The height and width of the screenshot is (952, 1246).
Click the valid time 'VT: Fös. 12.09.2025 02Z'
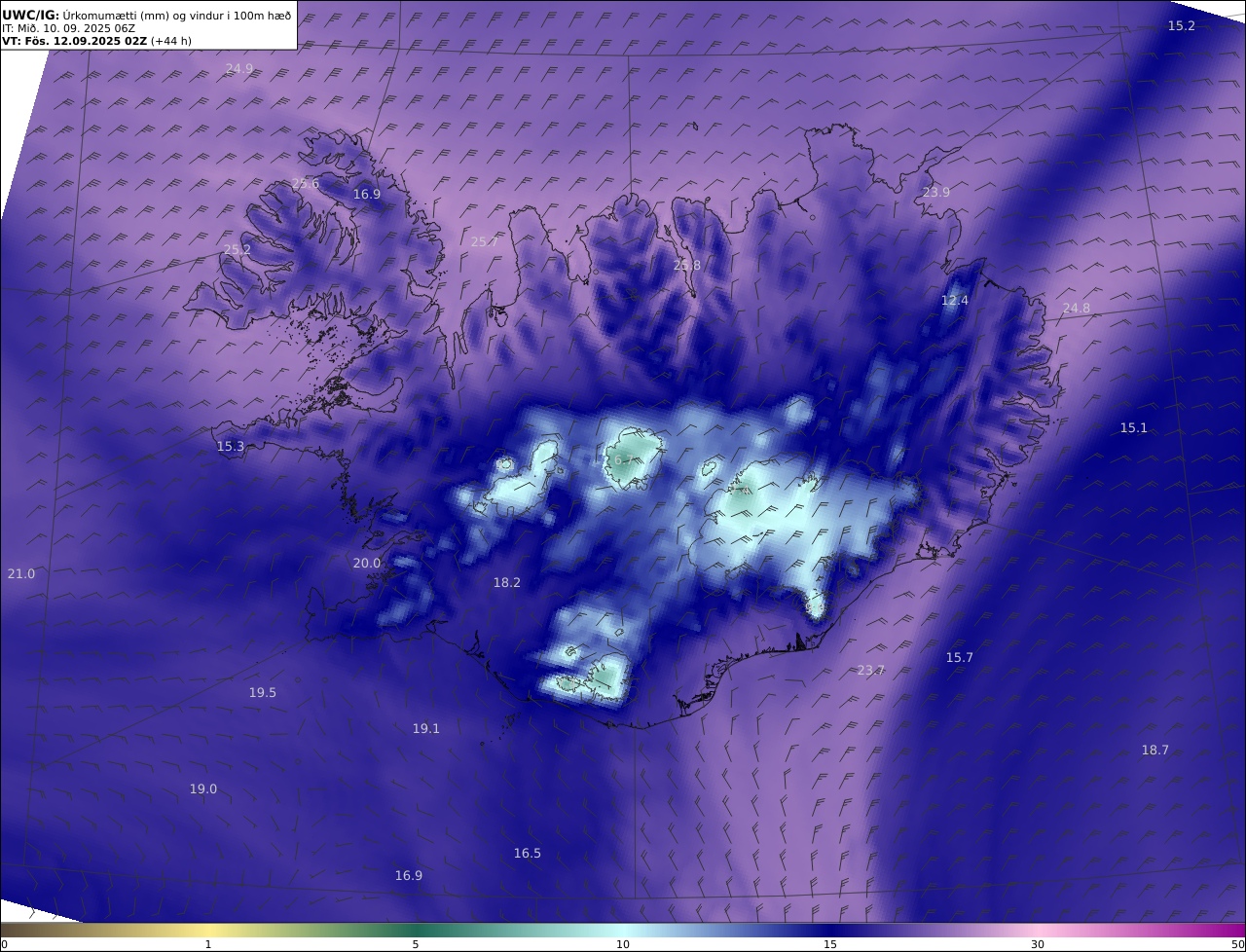coord(75,42)
